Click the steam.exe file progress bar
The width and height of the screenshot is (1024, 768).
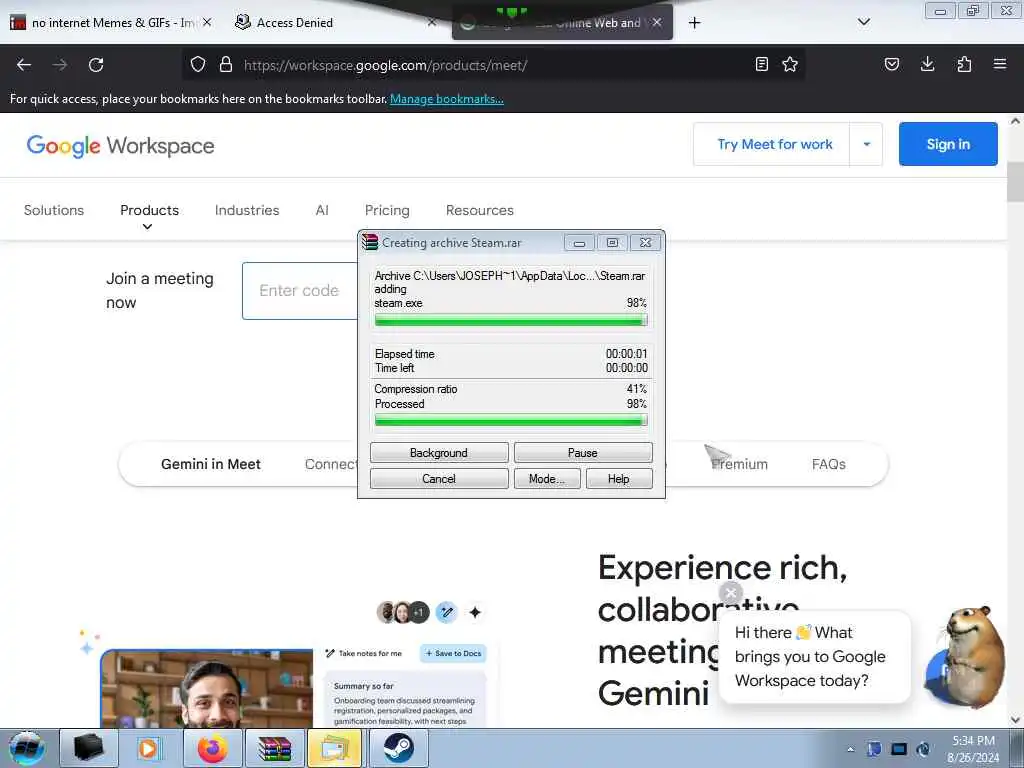point(511,321)
